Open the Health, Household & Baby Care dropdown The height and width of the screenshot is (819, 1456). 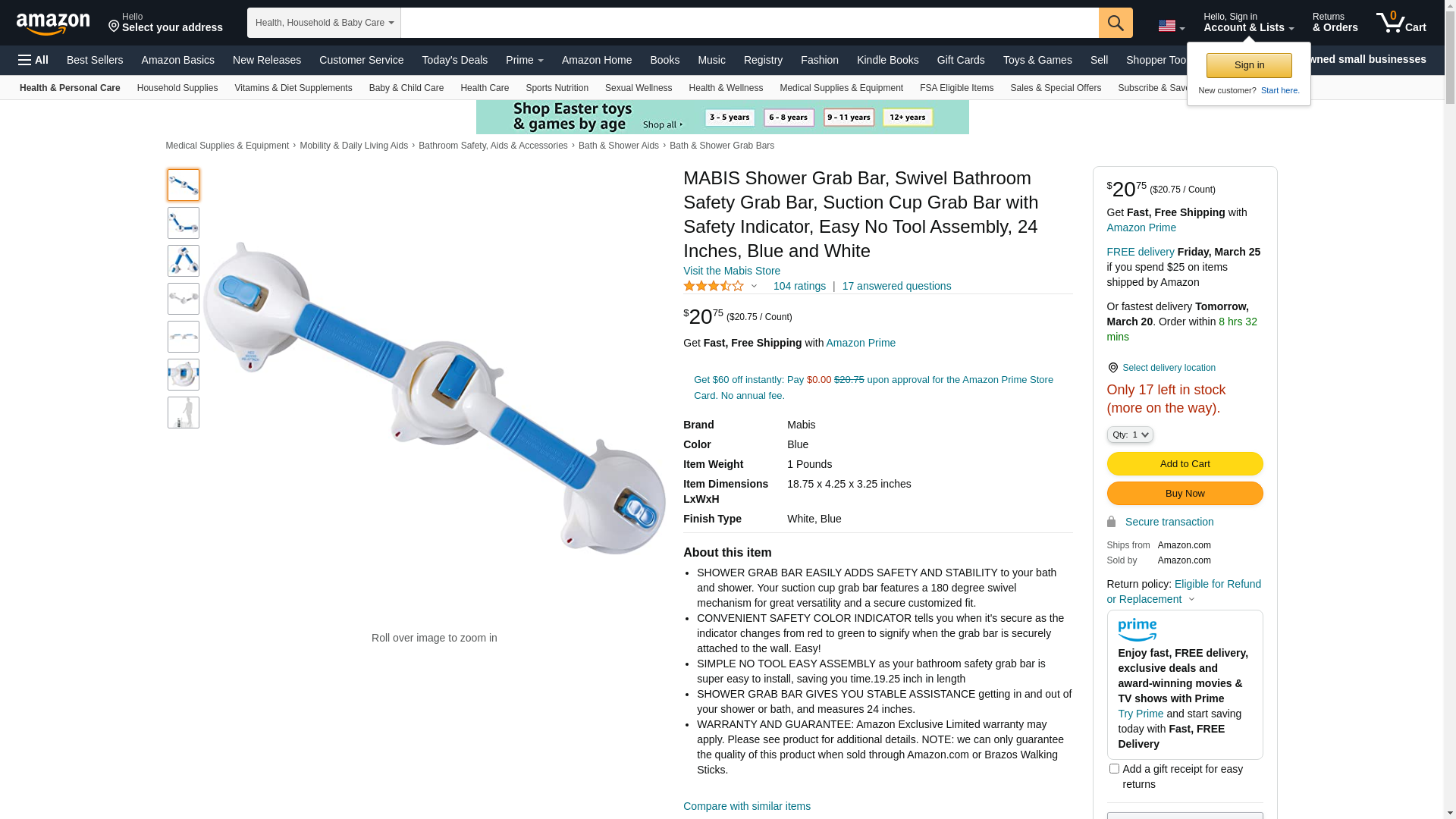pos(324,23)
